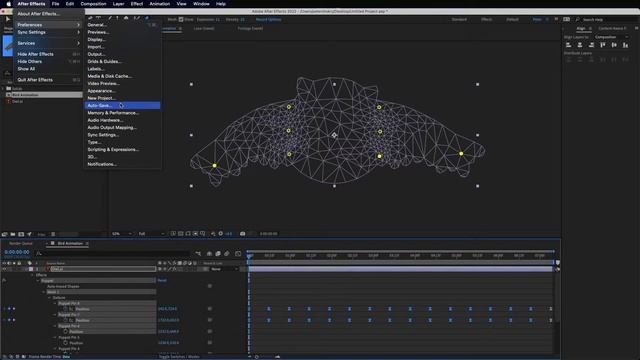Open viewer resolution Full dropdown

151,234
